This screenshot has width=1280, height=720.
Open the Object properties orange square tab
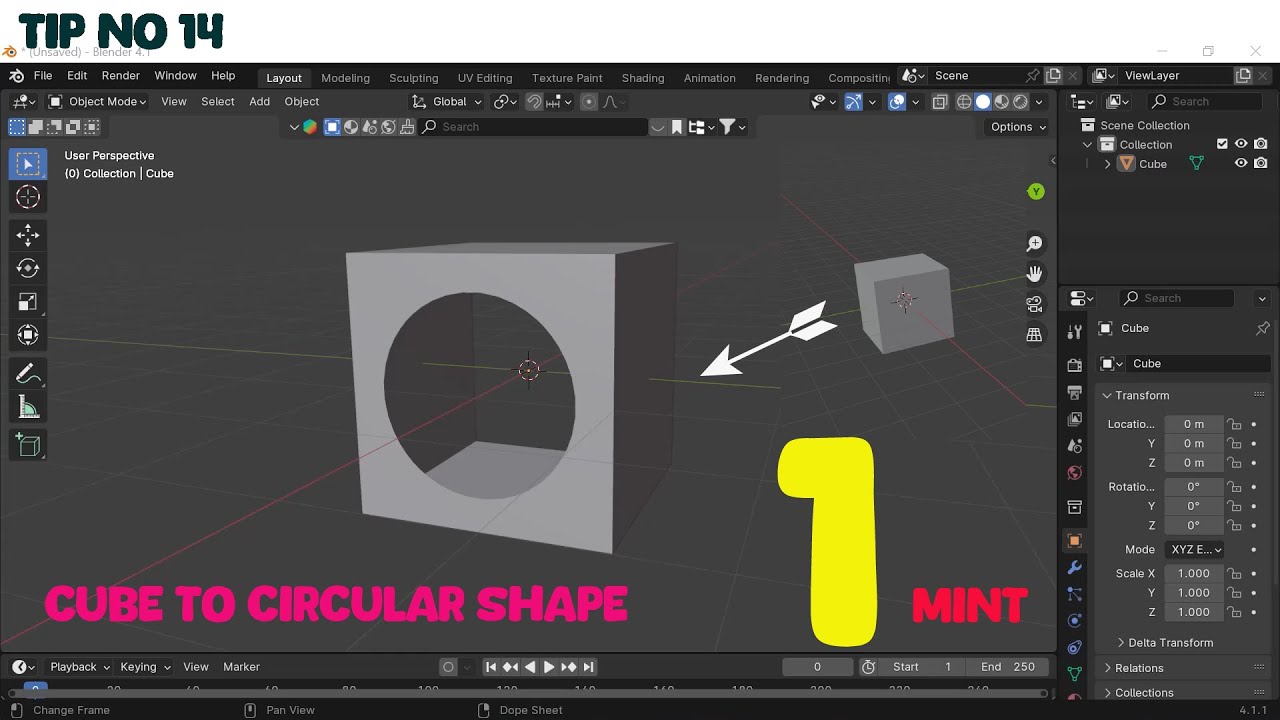[x=1075, y=541]
